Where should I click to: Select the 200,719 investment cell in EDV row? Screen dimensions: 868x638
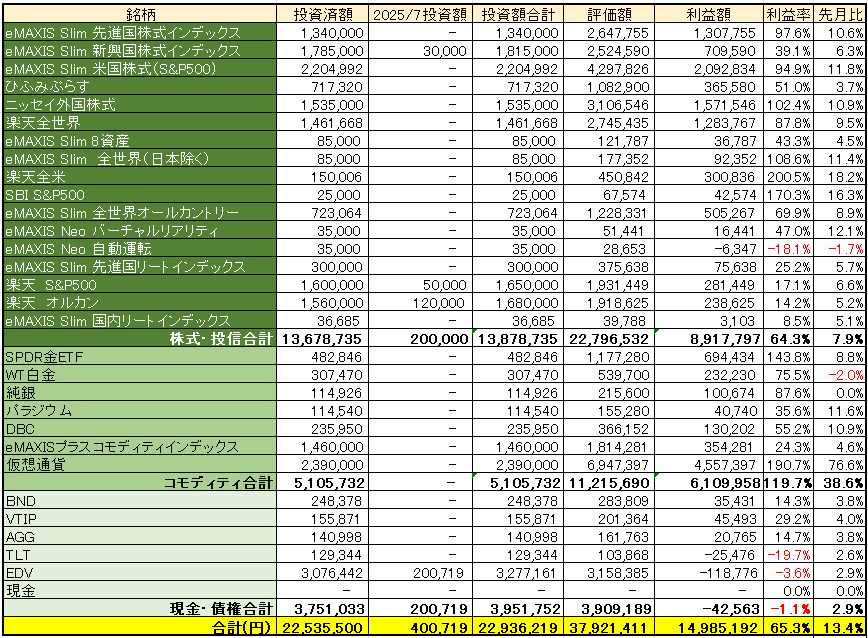420,573
